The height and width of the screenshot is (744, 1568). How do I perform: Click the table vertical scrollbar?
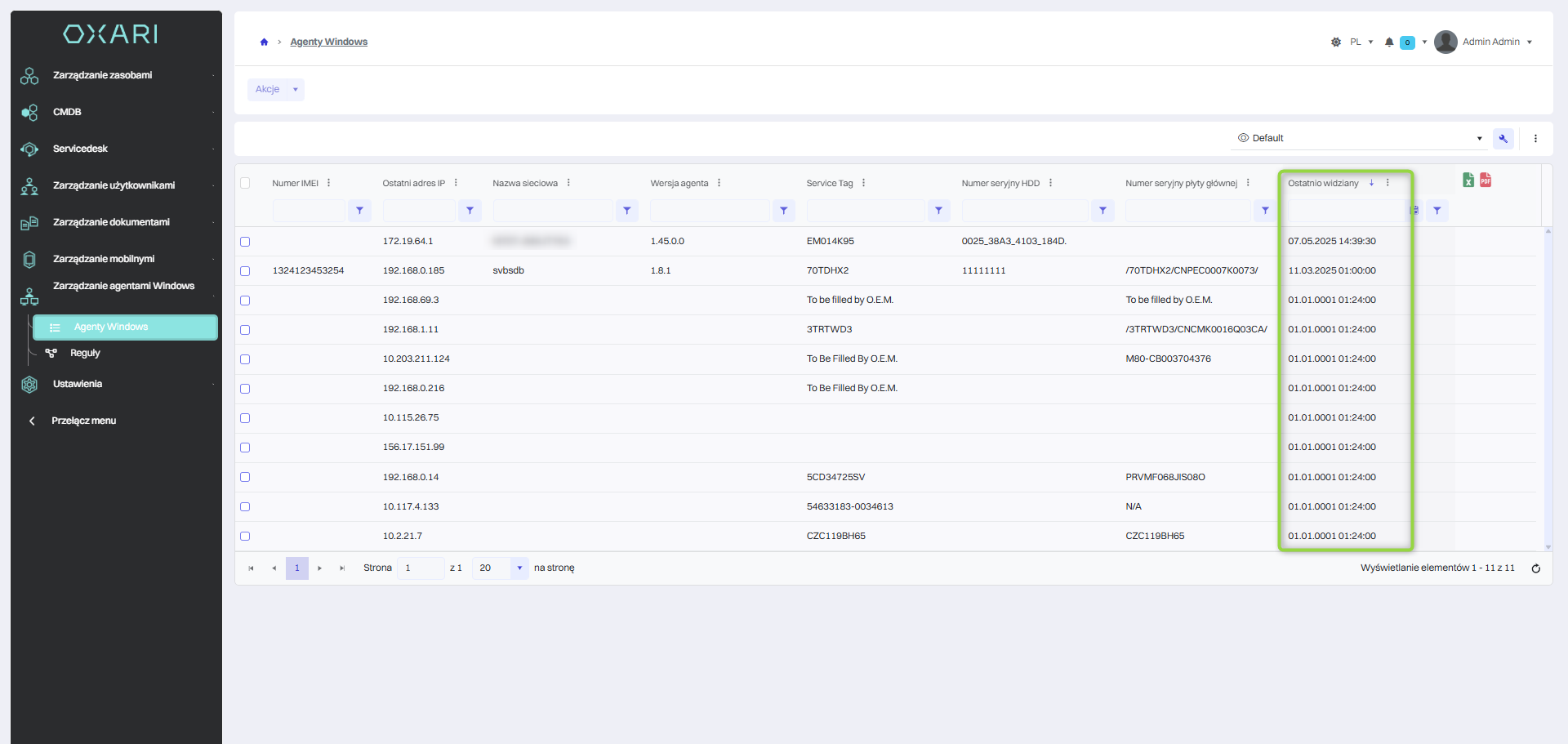pyautogui.click(x=1548, y=389)
